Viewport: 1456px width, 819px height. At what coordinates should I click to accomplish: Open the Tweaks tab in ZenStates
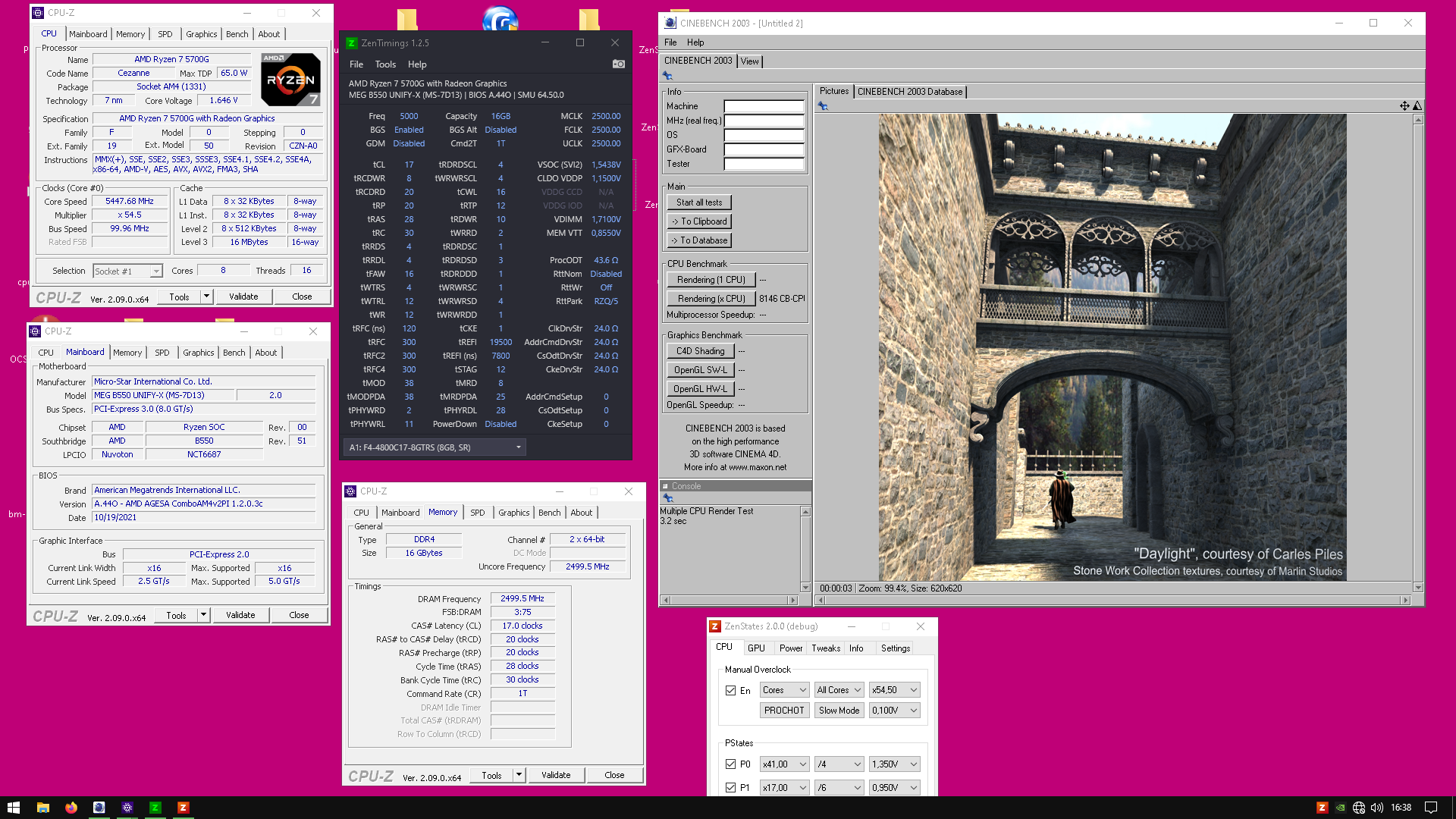(x=826, y=648)
